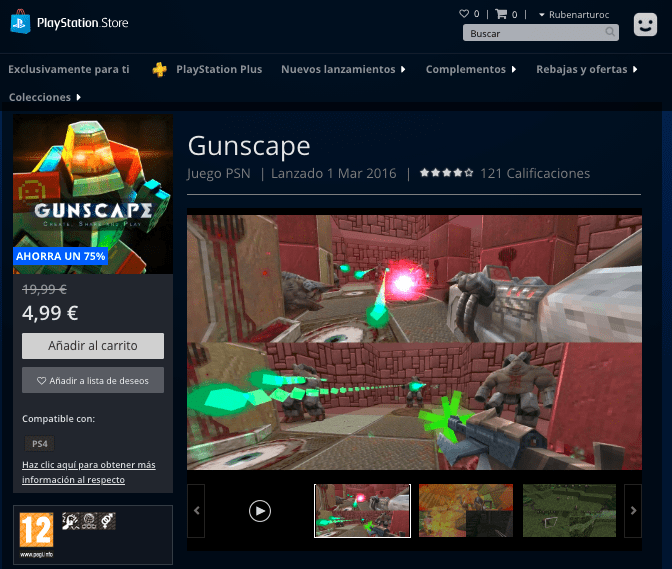
Task: Click the Gunscape cover art image
Action: coord(93,194)
